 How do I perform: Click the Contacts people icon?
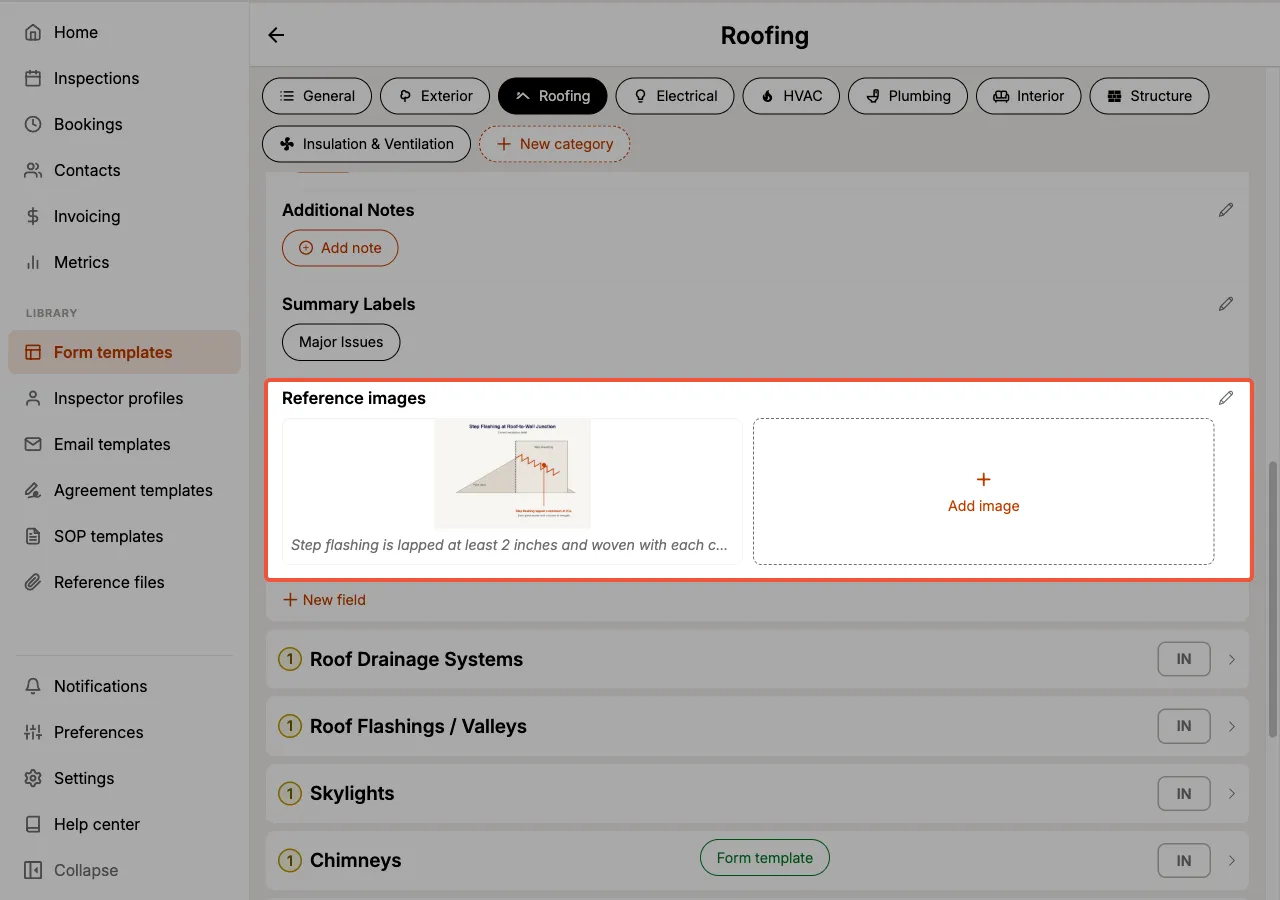click(33, 170)
